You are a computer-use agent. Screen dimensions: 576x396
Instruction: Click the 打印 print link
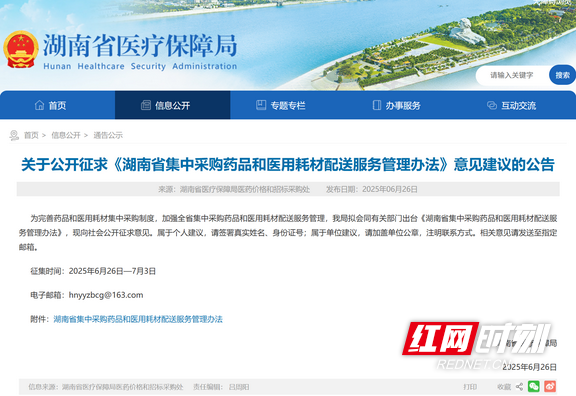pos(470,387)
